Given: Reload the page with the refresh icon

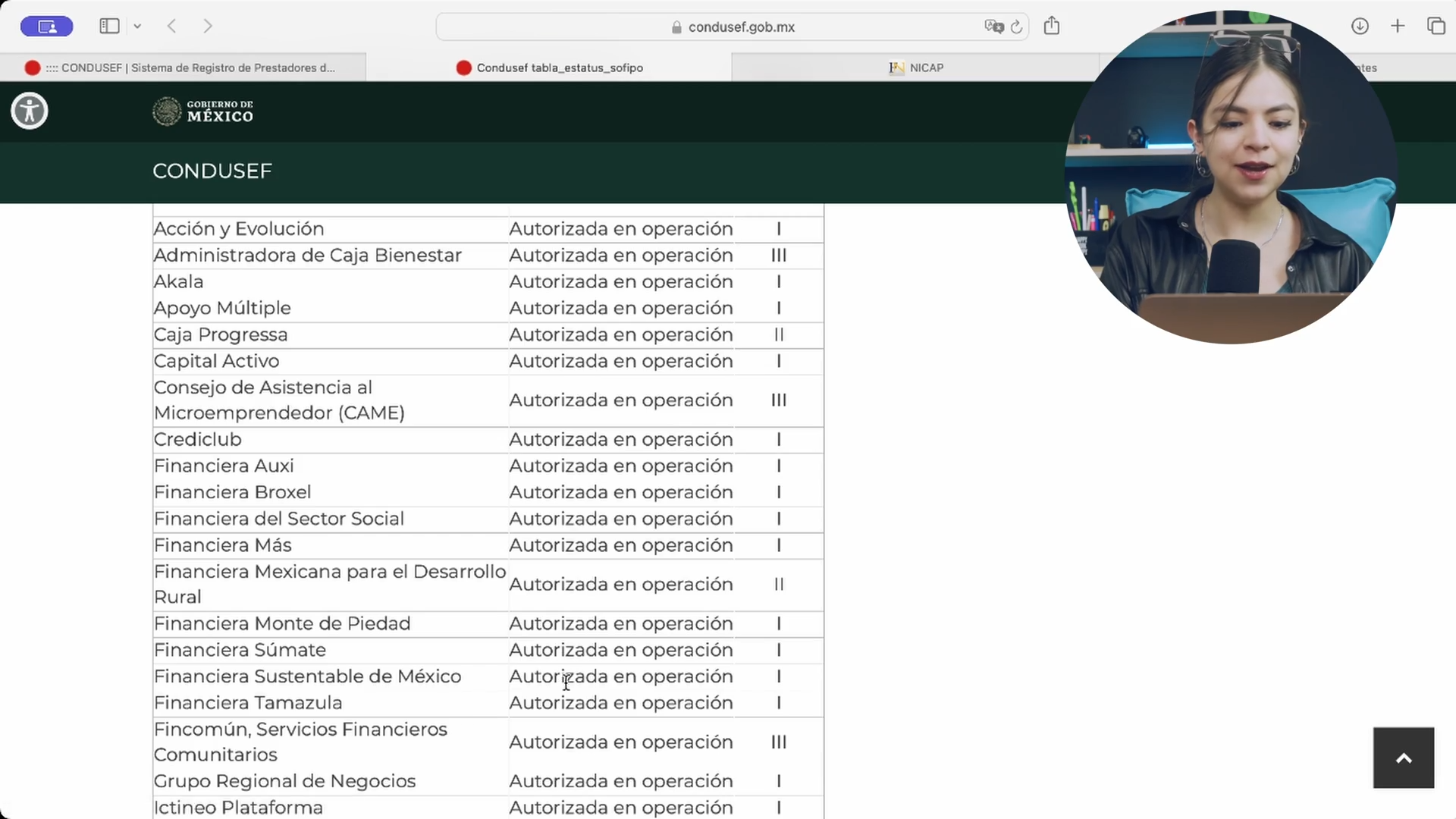Looking at the screenshot, I should pos(1017,27).
